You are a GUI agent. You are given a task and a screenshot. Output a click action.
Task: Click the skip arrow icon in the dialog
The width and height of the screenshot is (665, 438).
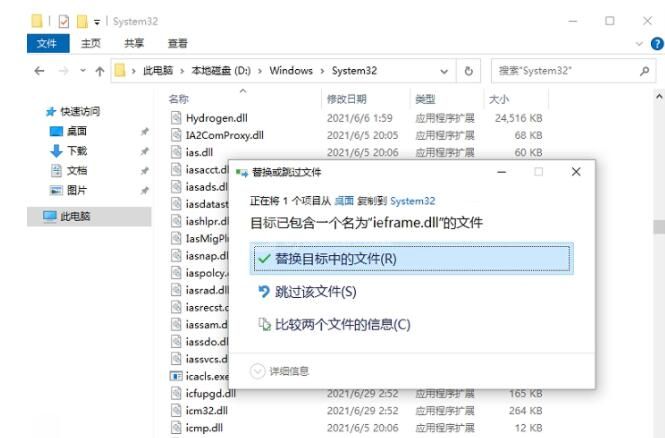pyautogui.click(x=264, y=292)
